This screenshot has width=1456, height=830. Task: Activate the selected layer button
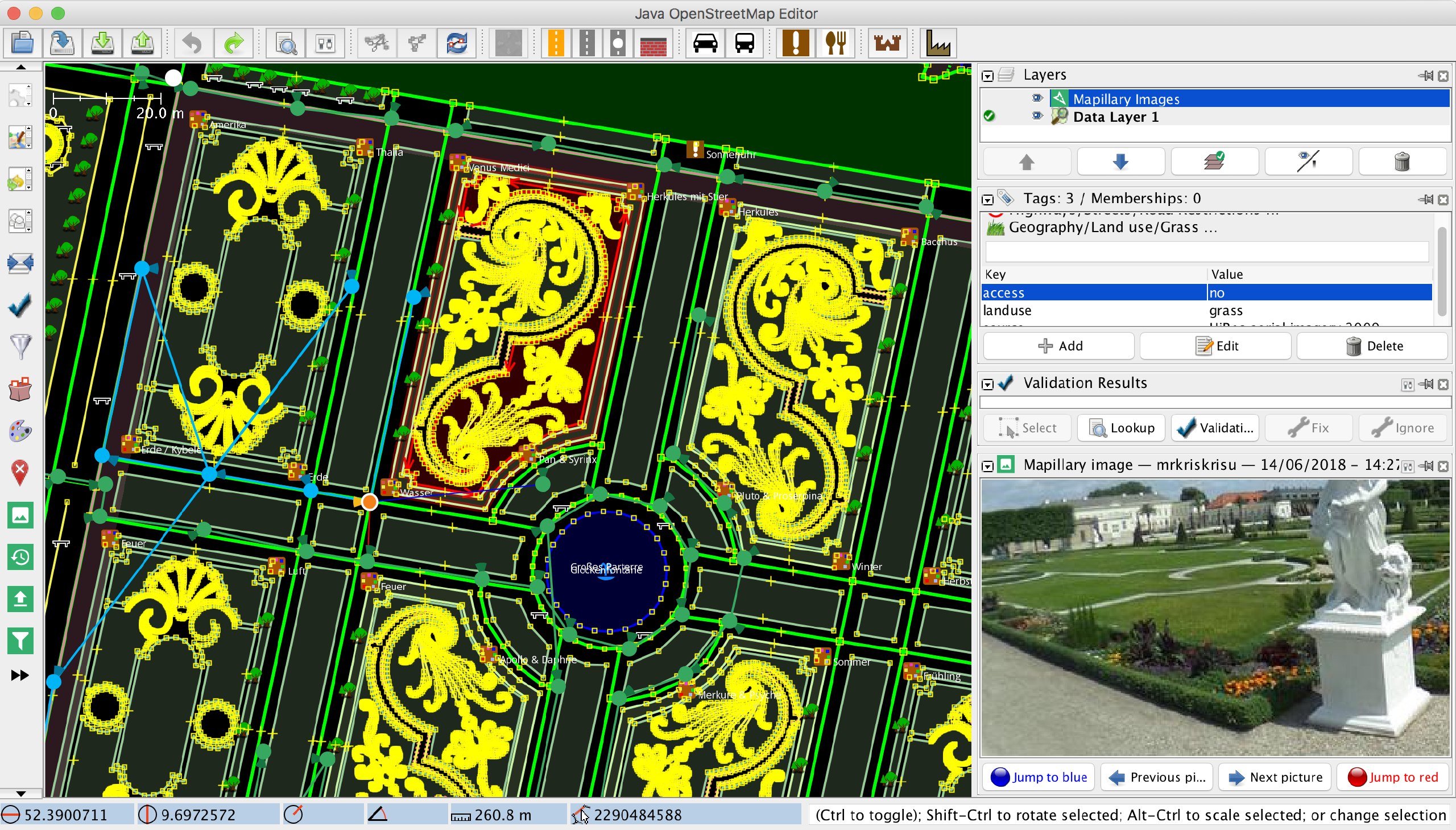pyautogui.click(x=1214, y=162)
